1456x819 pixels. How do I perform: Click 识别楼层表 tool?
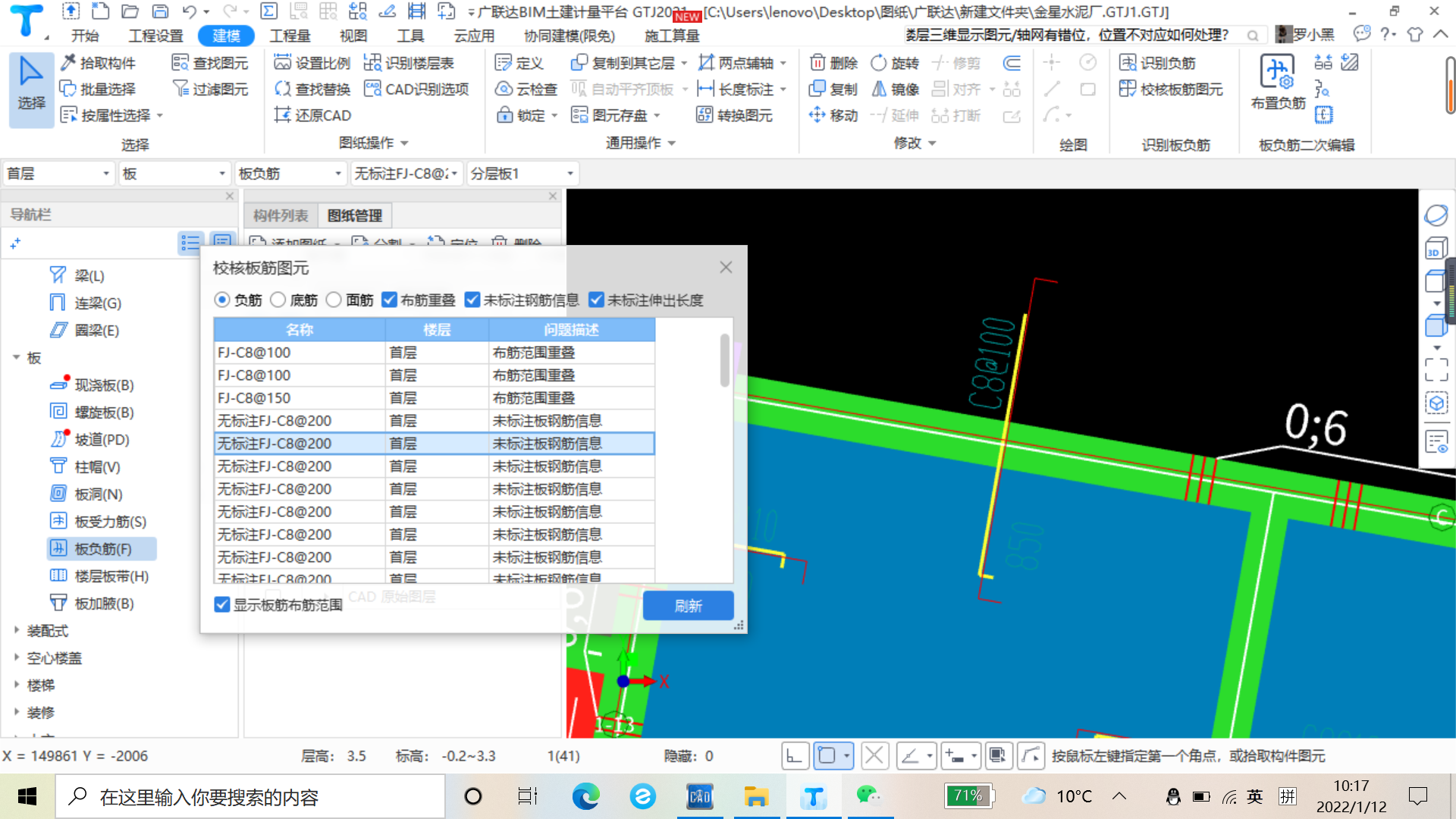click(409, 63)
